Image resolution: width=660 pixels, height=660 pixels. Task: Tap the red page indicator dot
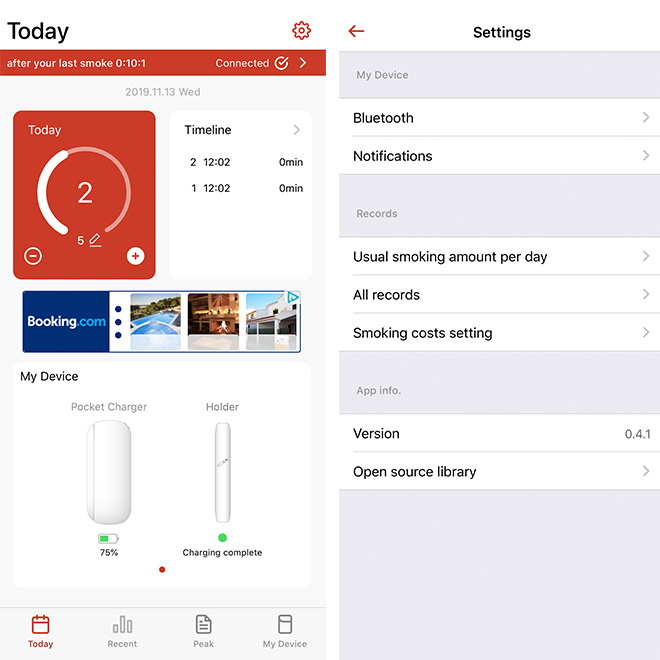[162, 570]
